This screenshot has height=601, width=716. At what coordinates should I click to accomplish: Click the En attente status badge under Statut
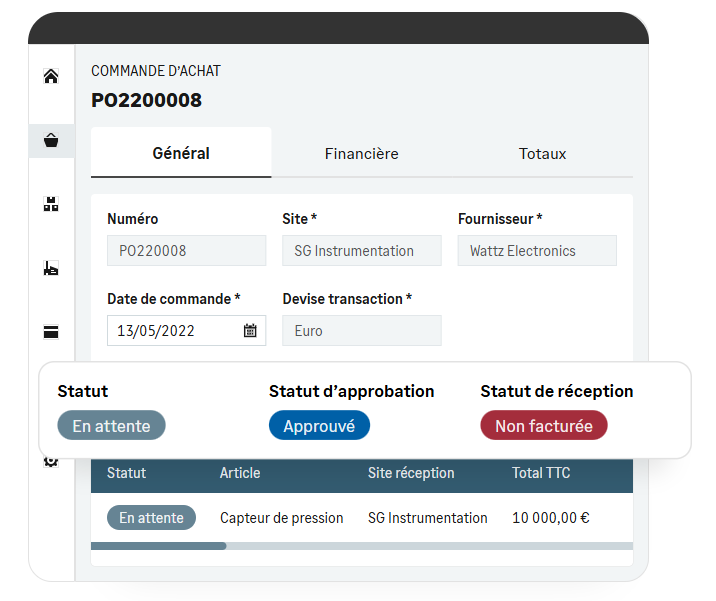(111, 426)
